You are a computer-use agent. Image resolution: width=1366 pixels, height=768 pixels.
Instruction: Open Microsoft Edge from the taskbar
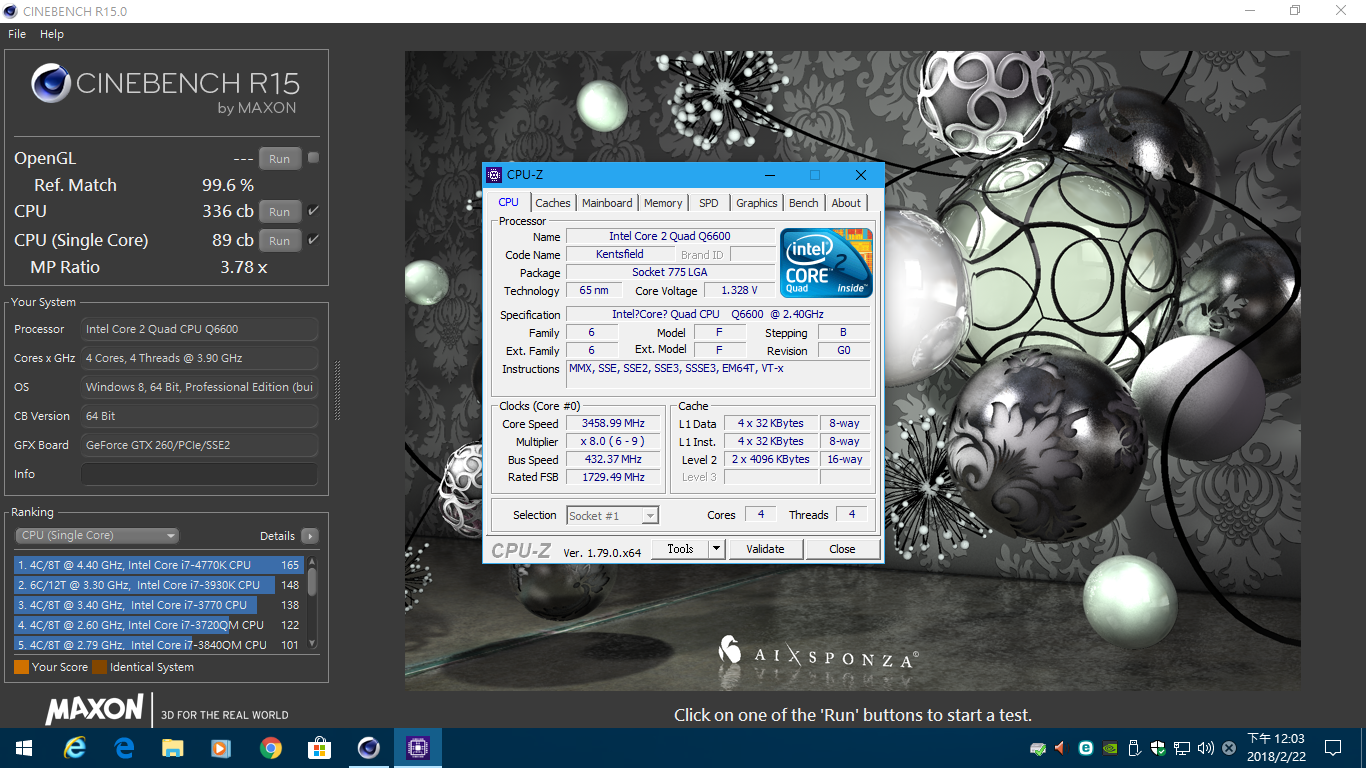124,748
